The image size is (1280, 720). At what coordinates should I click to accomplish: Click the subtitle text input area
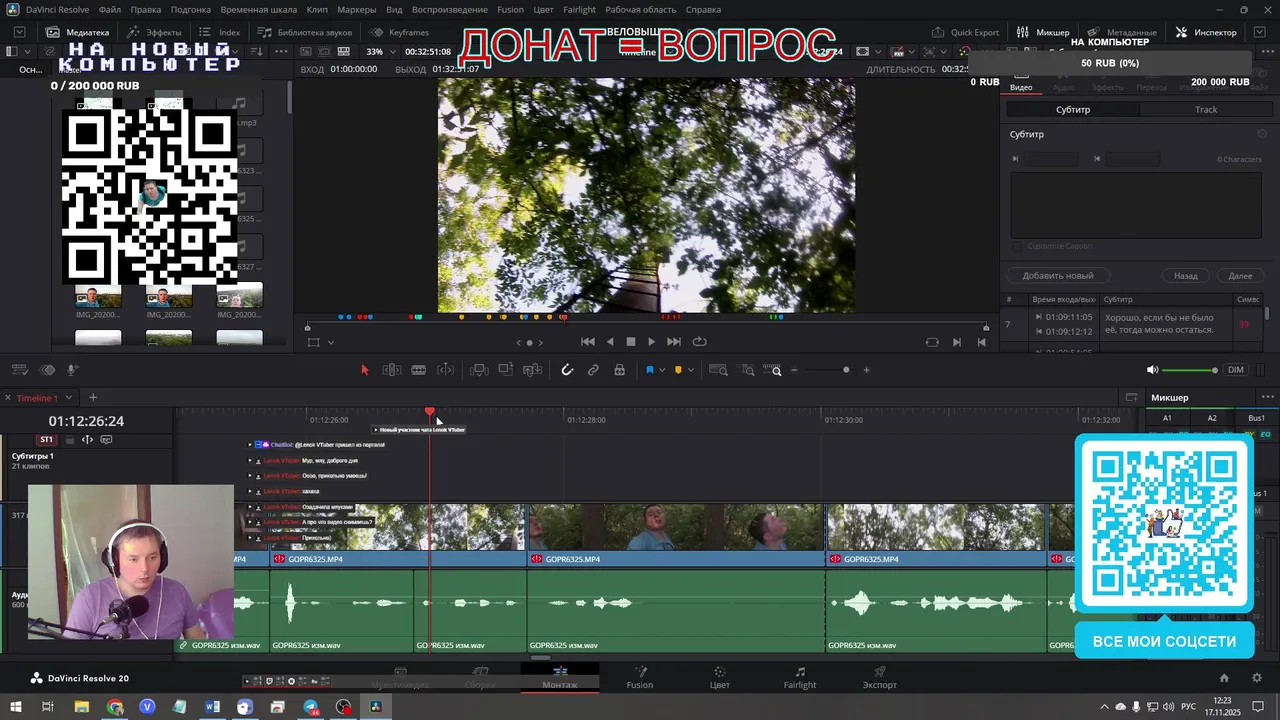click(1136, 205)
